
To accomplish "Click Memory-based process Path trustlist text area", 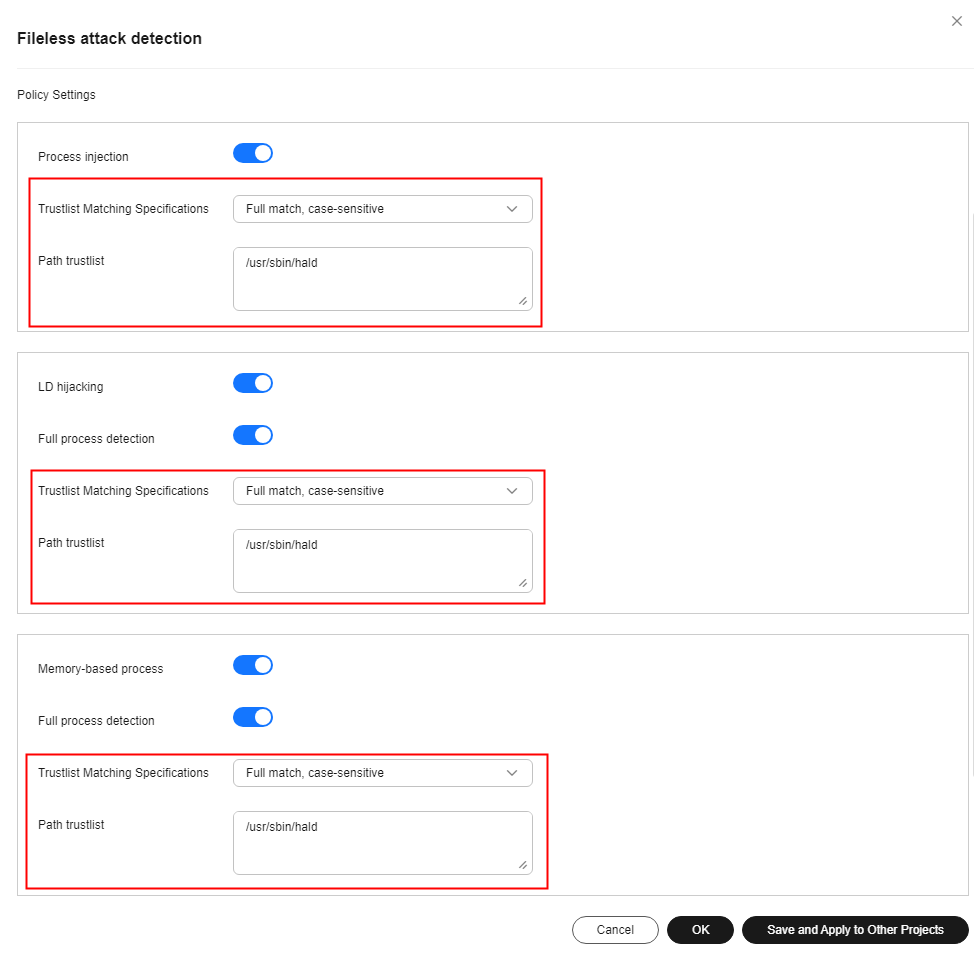I will [383, 843].
